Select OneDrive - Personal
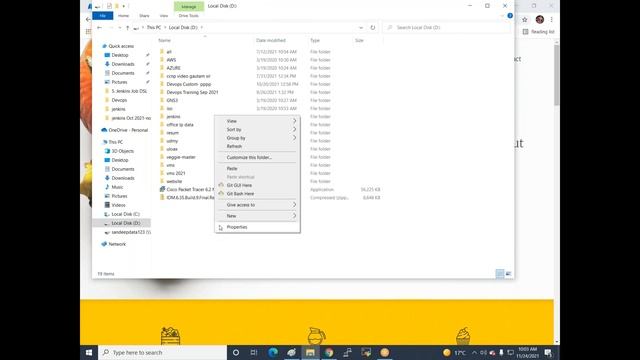 coord(128,130)
